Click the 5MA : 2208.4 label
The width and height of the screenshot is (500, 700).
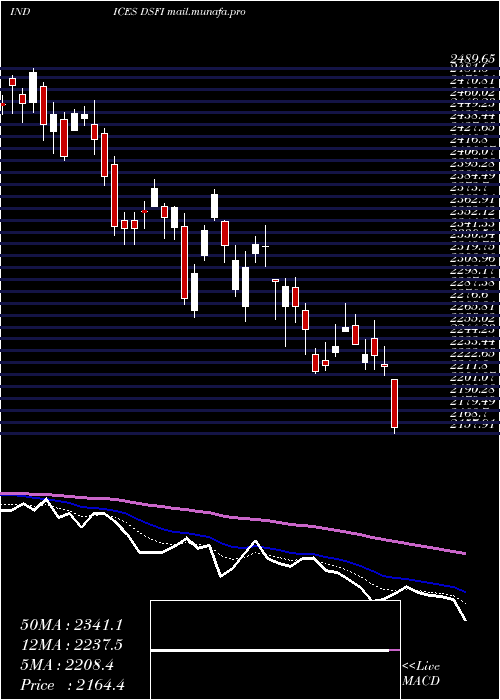67,665
